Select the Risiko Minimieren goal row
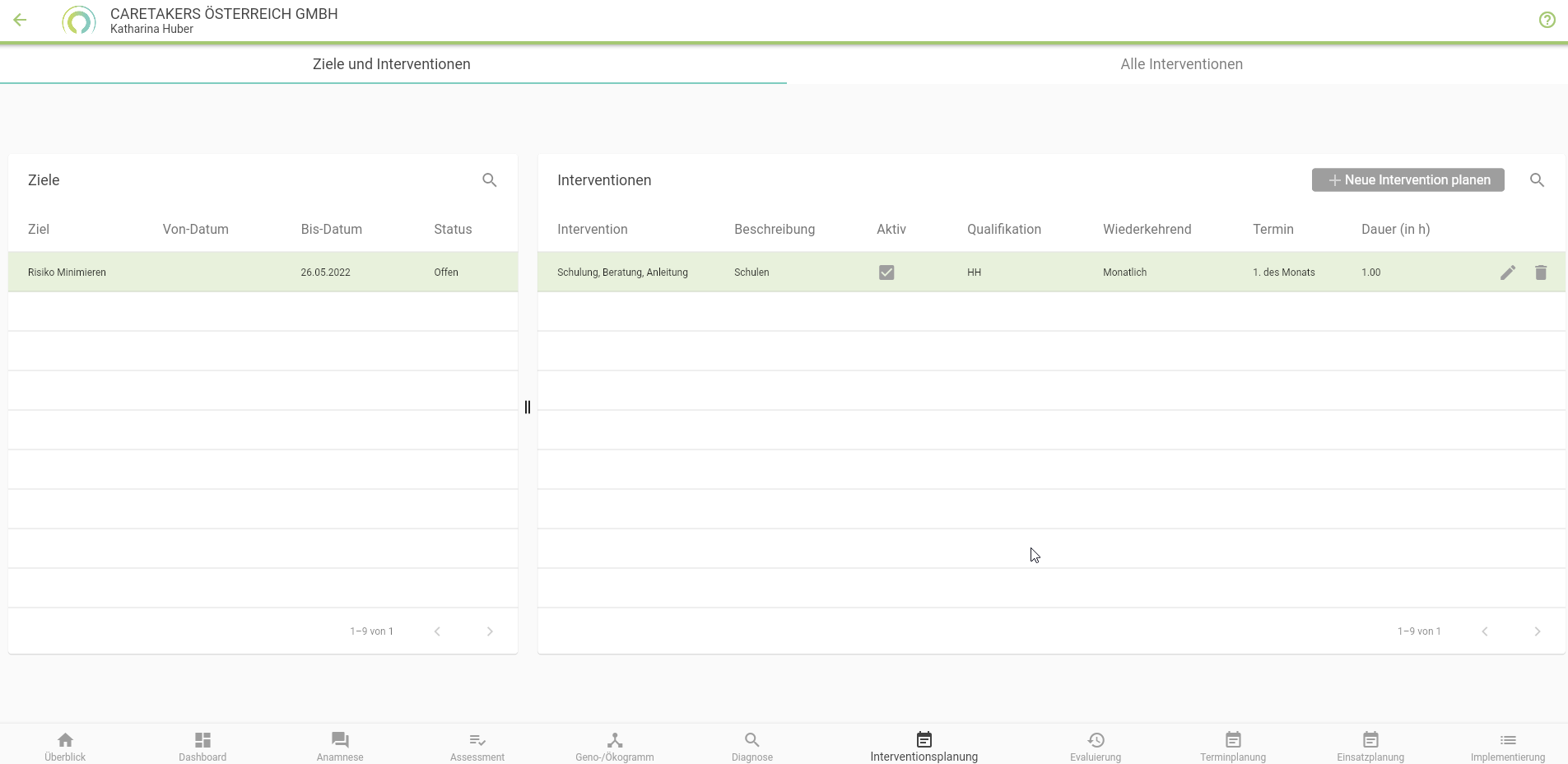1568x764 pixels. (x=67, y=273)
